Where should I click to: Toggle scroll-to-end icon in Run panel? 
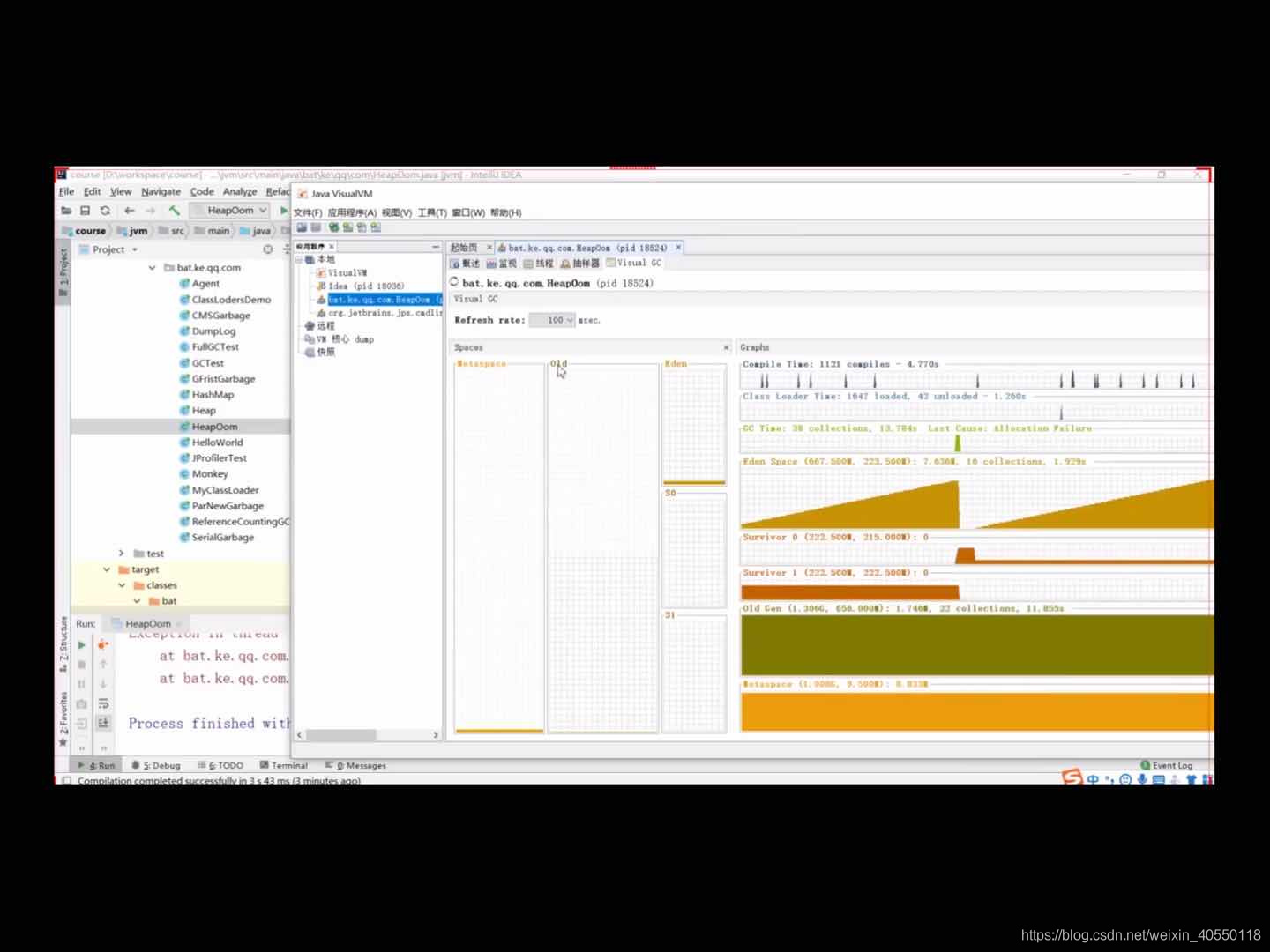pos(103,723)
